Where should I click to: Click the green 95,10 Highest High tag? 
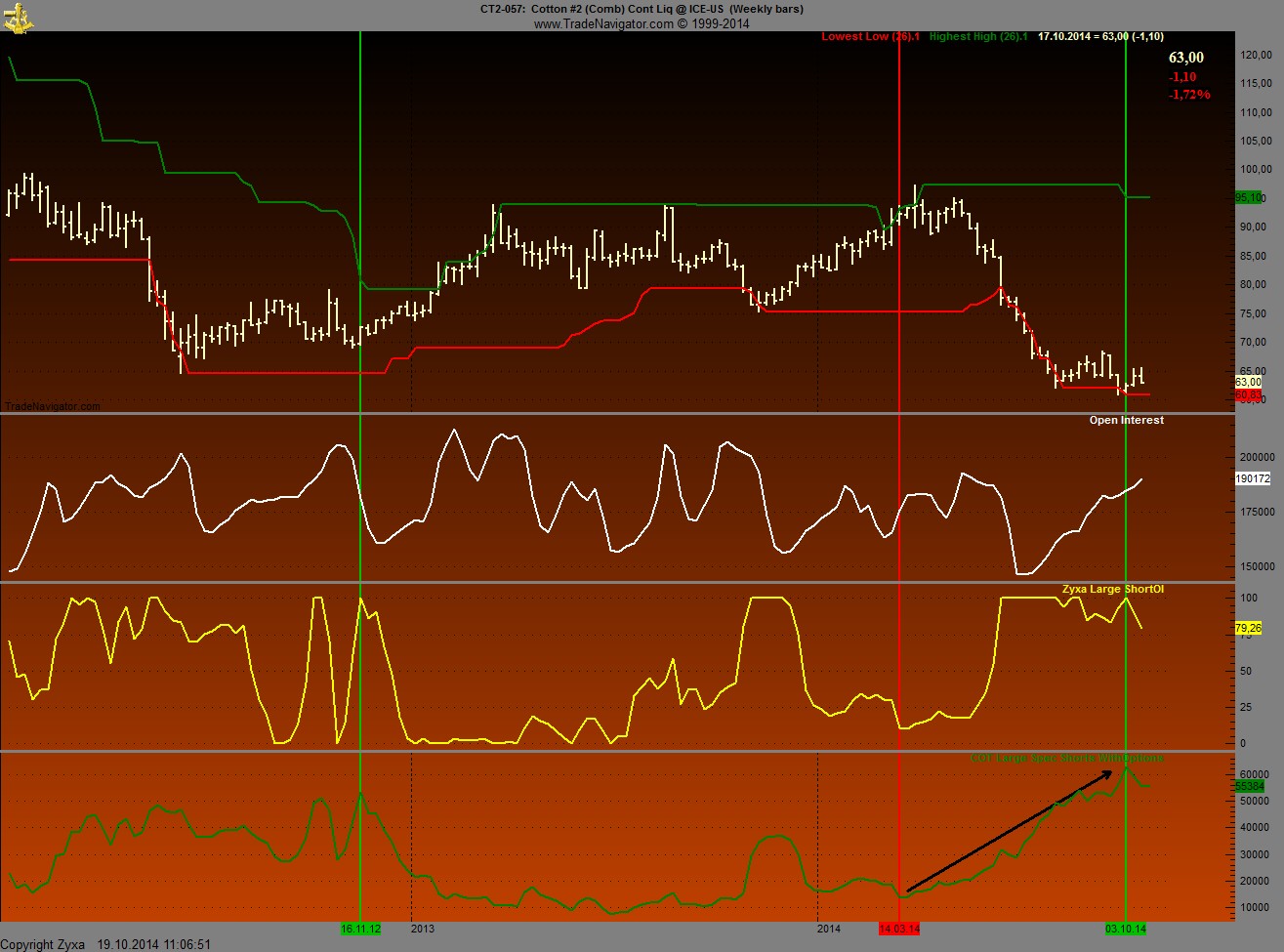pos(1250,198)
